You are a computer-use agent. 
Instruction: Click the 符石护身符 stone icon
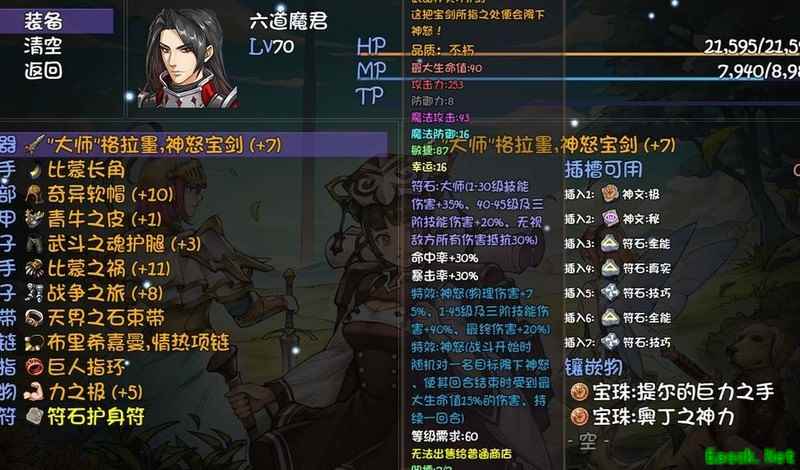(x=35, y=416)
